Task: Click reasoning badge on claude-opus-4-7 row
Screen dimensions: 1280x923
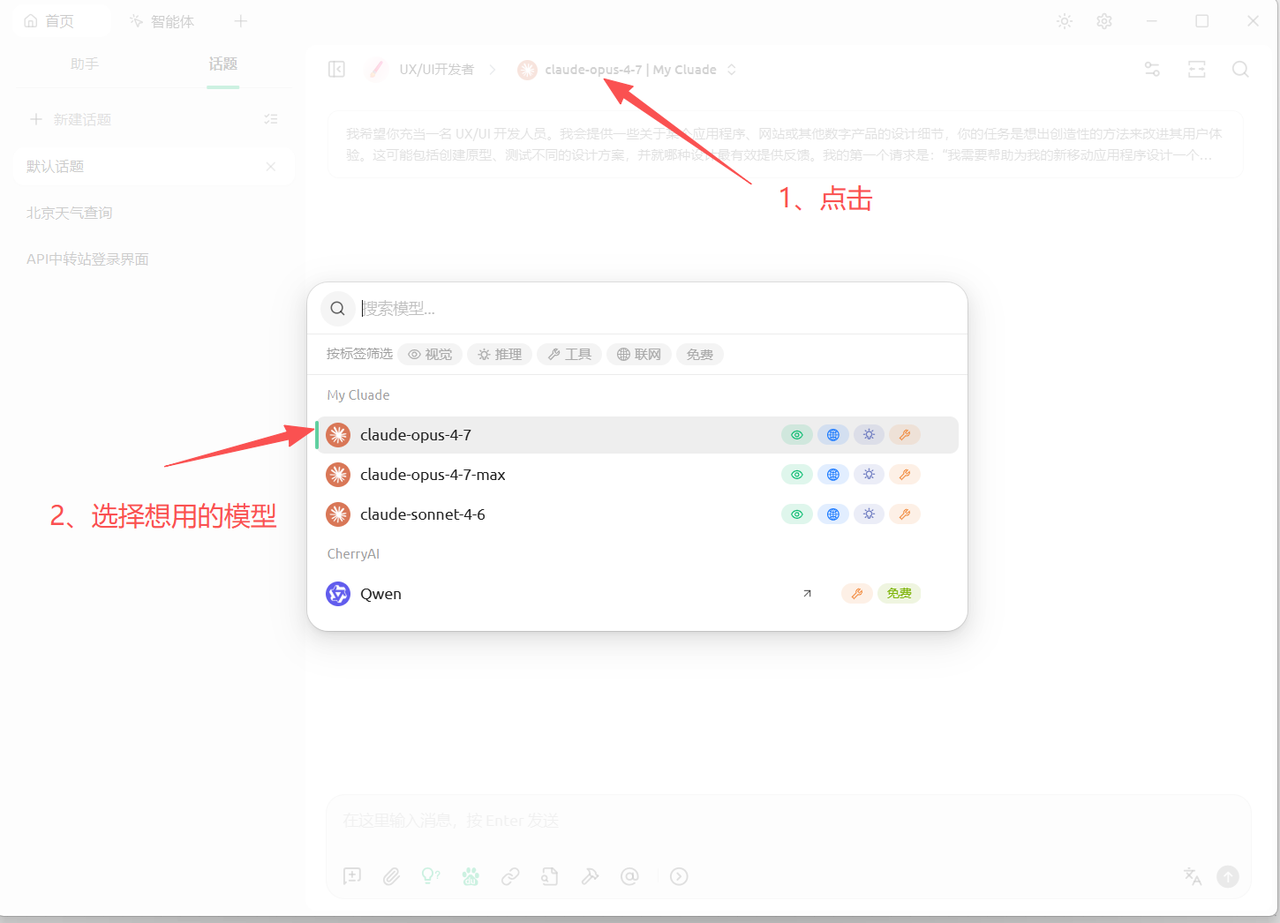Action: 869,435
